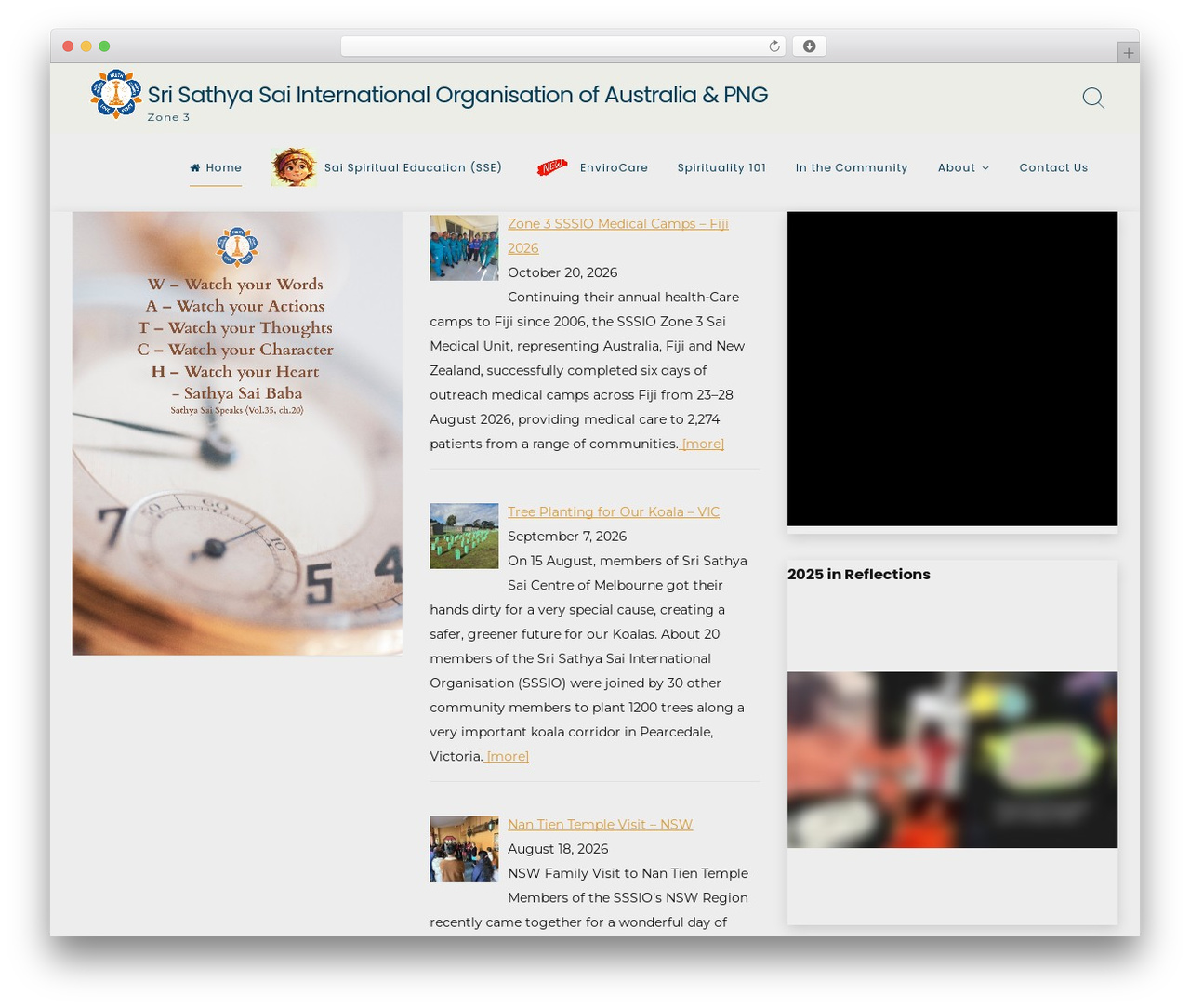This screenshot has height=1008, width=1190.
Task: Click the home icon in navigation
Action: (195, 168)
